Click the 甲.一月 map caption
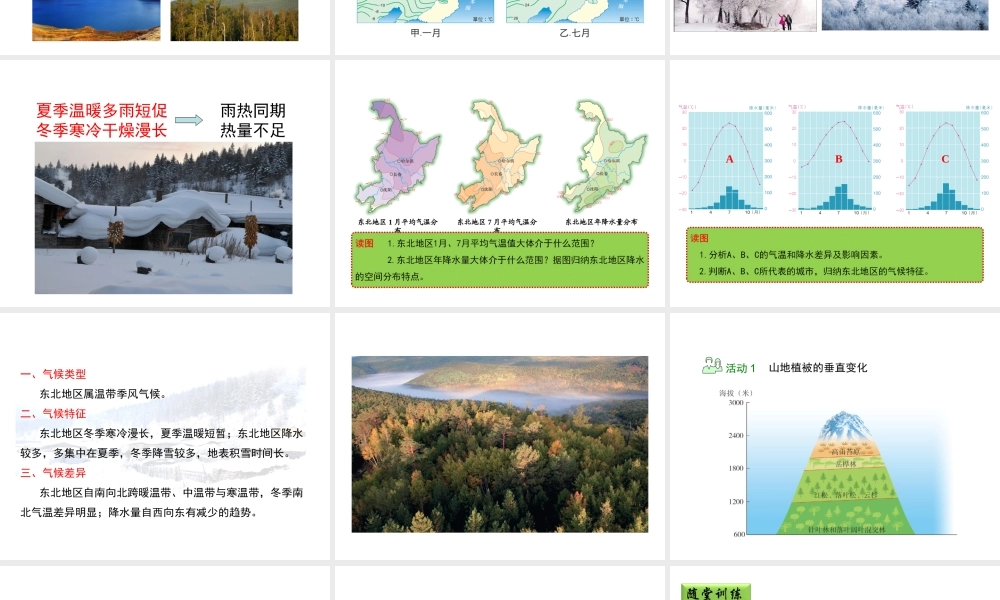 (x=425, y=33)
